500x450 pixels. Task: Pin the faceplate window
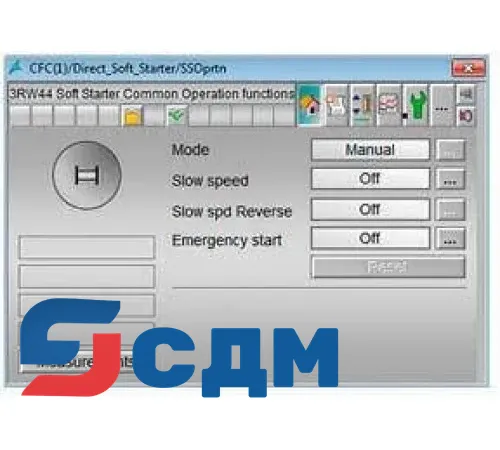point(466,94)
